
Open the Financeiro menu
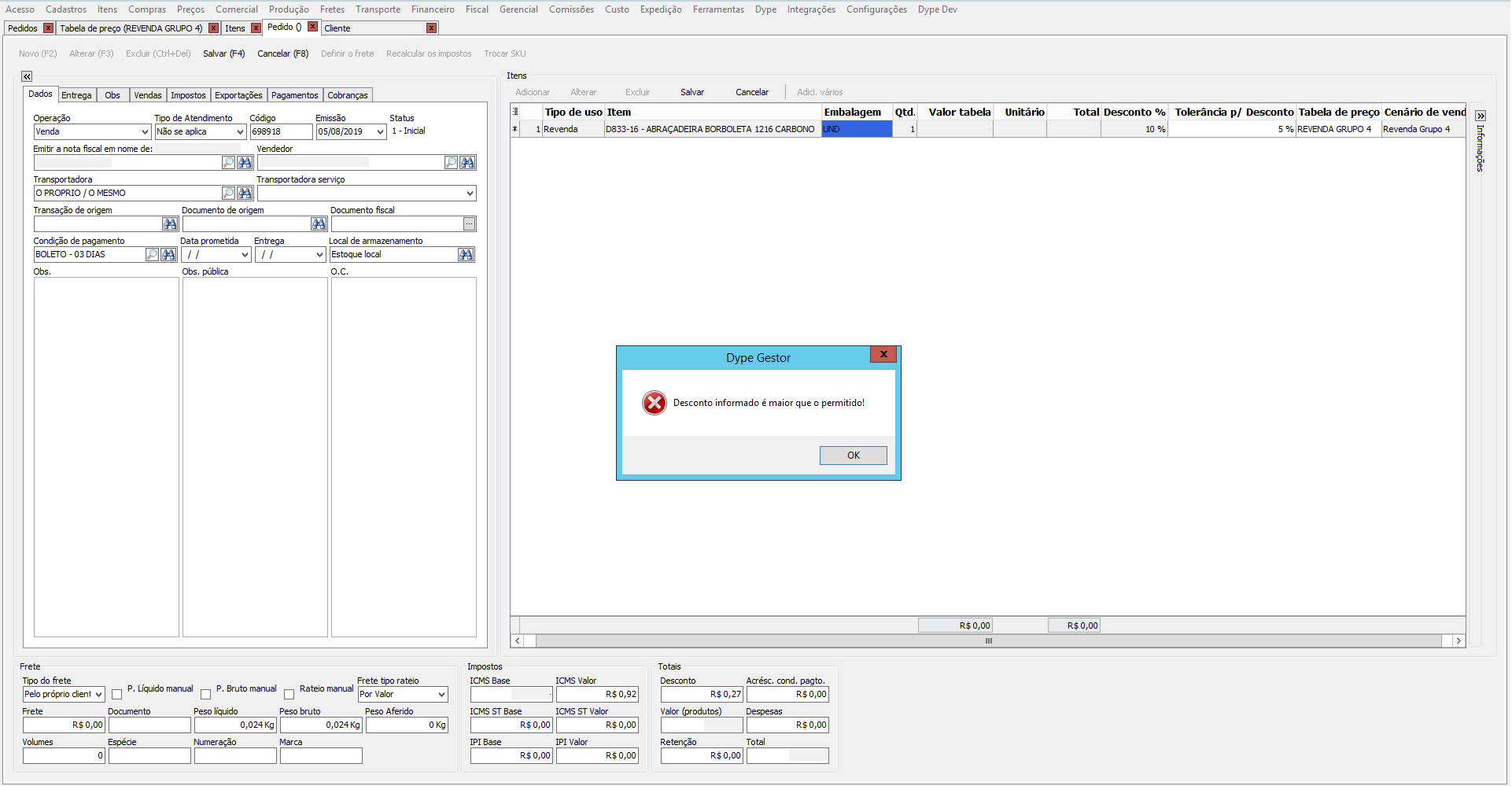433,9
